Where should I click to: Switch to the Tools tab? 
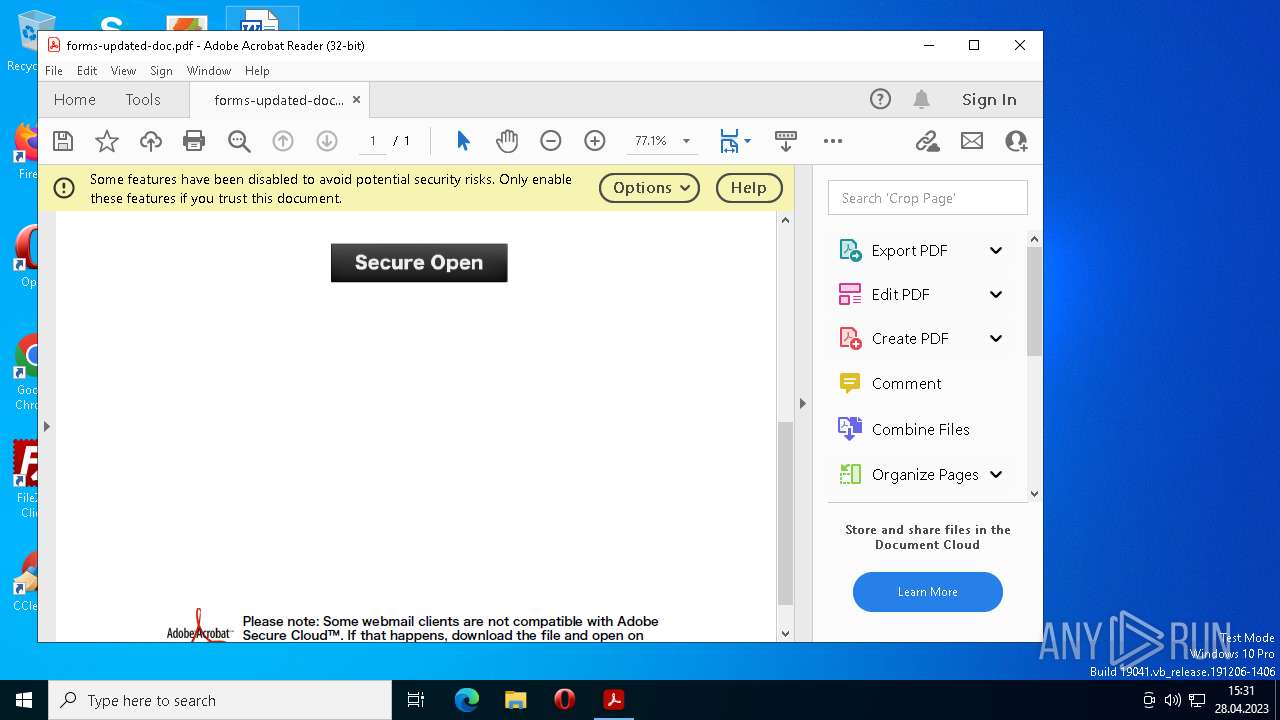(143, 99)
